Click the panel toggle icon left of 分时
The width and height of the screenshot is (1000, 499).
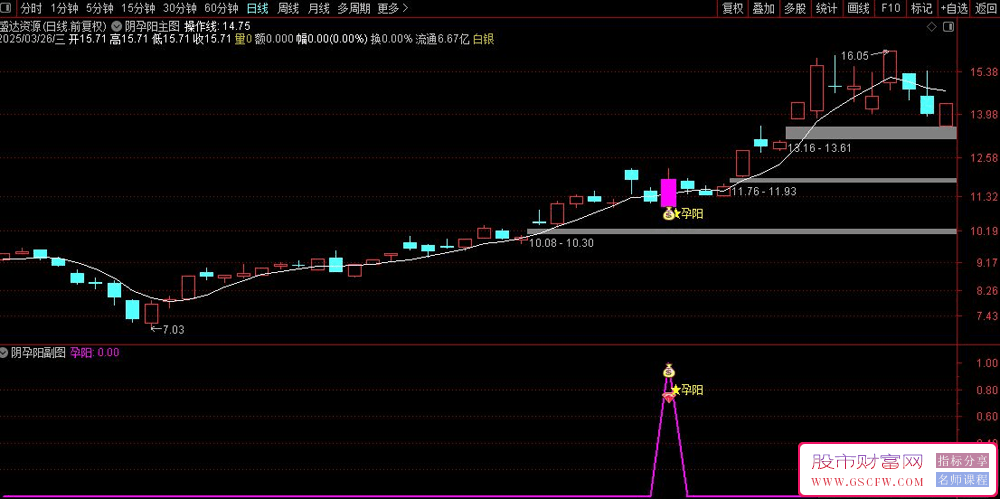[7, 8]
